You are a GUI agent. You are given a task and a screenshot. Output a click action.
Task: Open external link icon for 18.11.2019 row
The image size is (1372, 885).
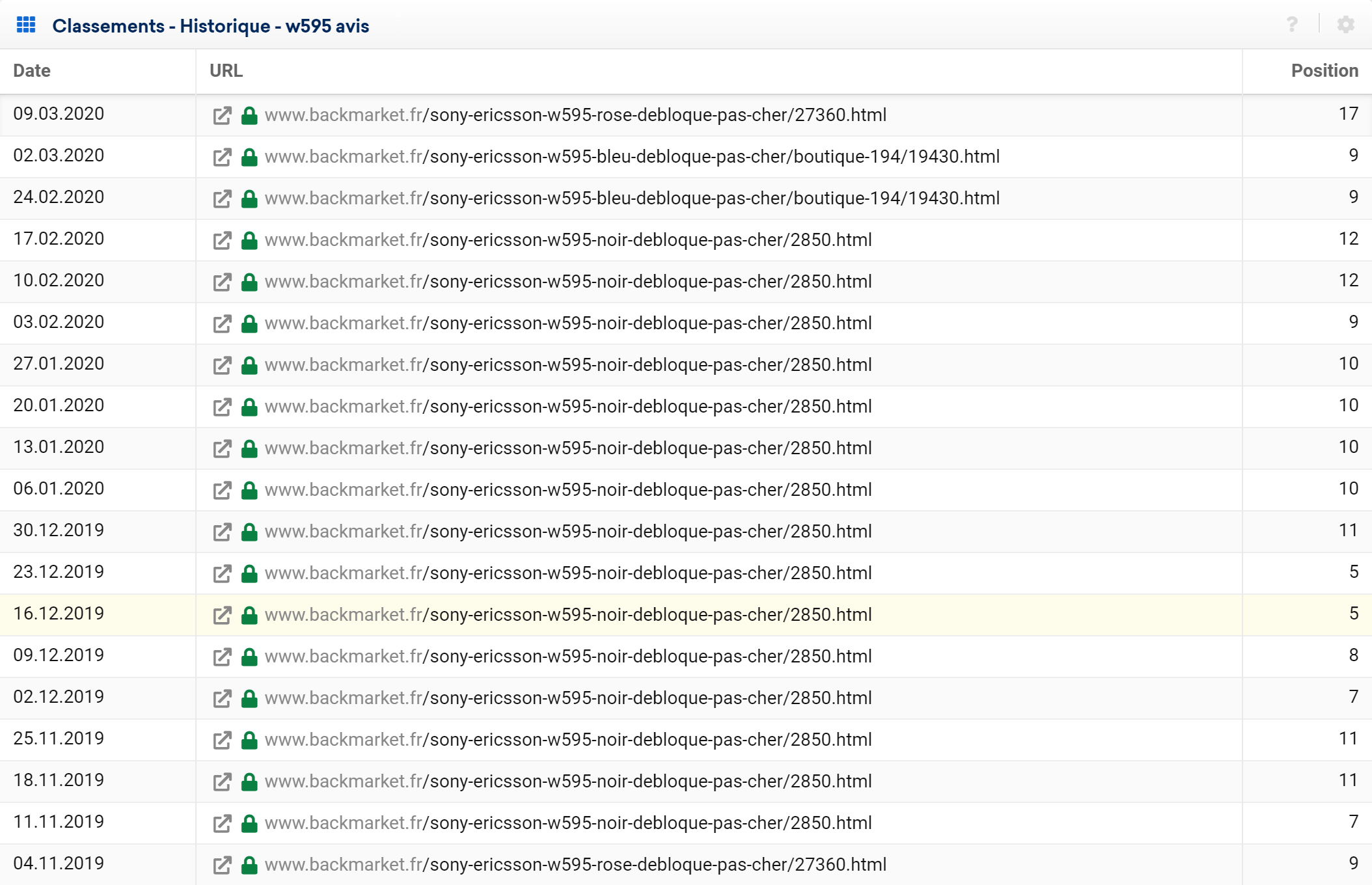click(222, 782)
